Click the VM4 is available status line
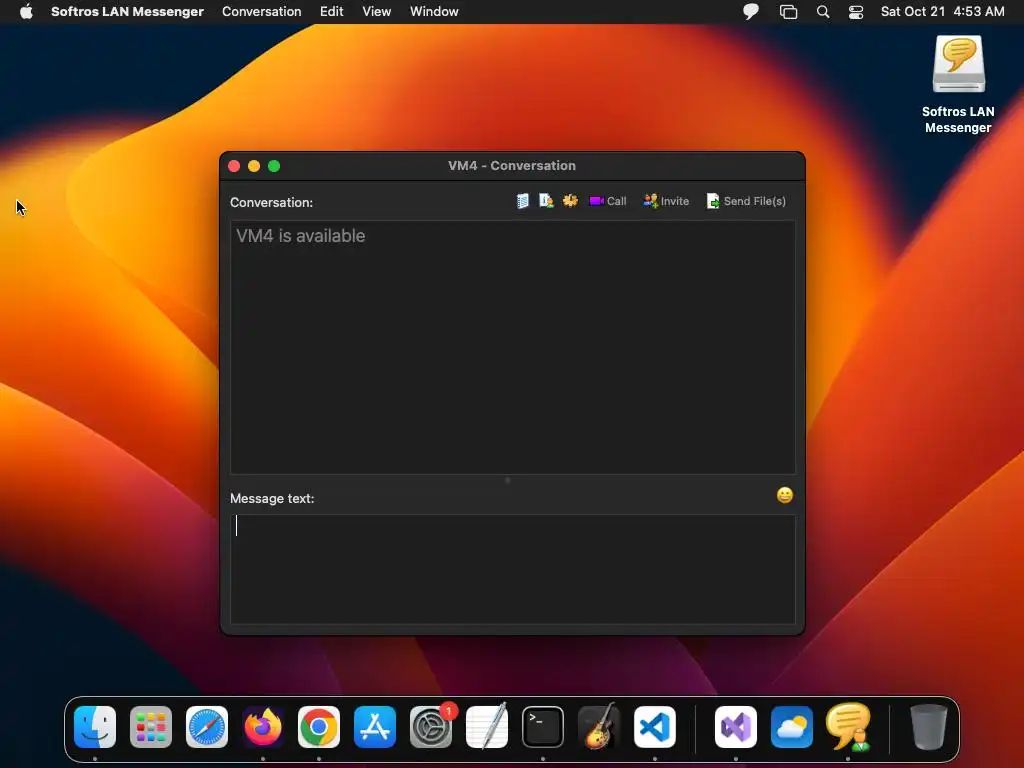The image size is (1024, 768). click(x=300, y=236)
